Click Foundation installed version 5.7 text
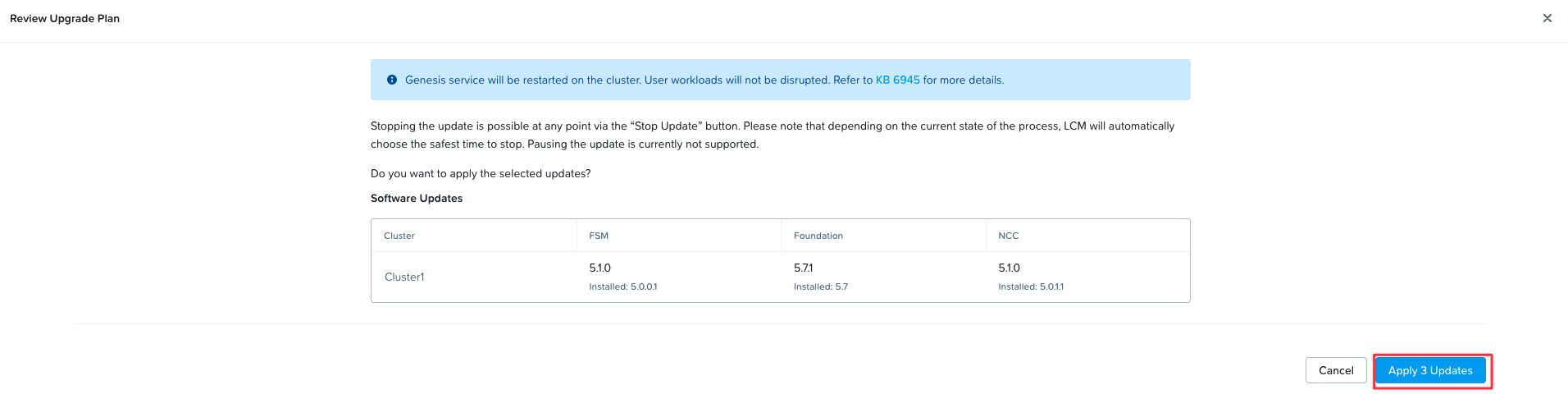Screen dimensions: 1568x417 point(821,286)
